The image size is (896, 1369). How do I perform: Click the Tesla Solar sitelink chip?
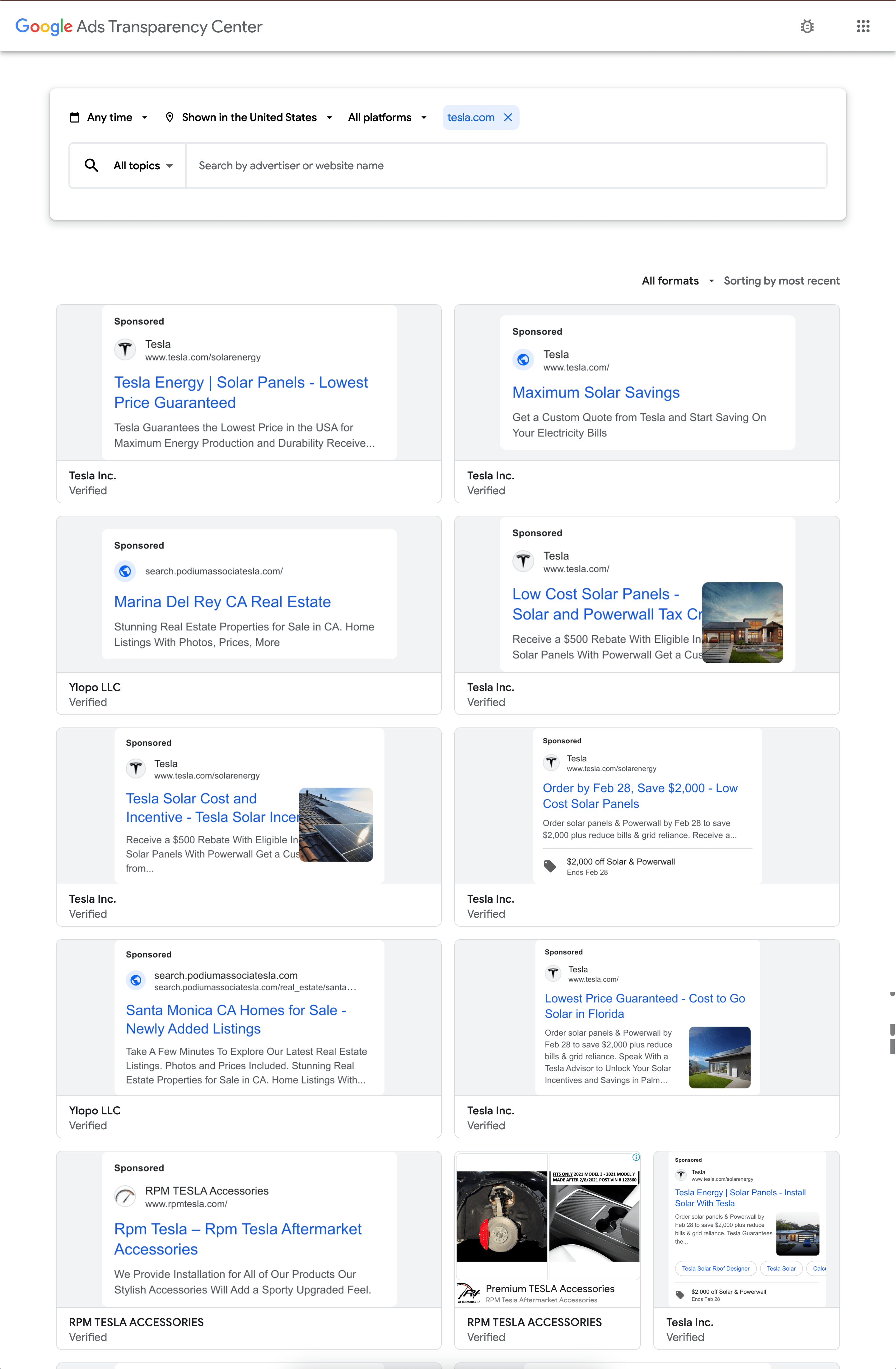coord(781,1268)
